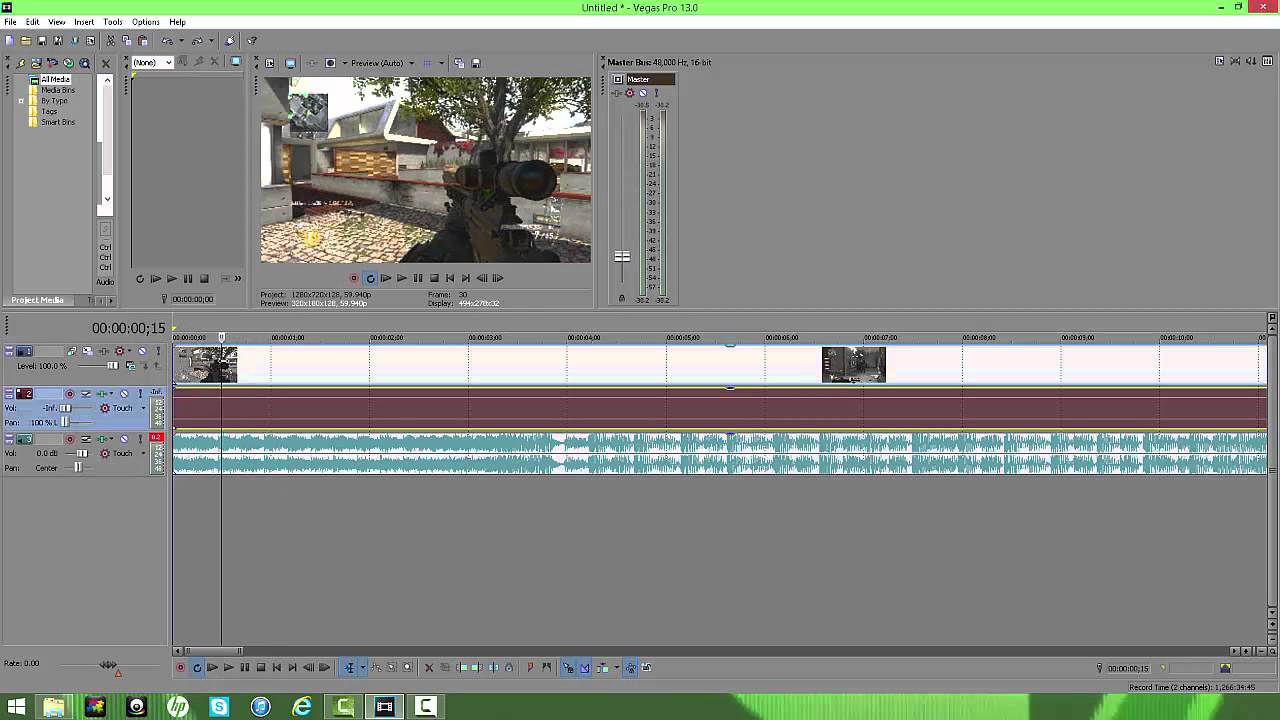The width and height of the screenshot is (1280, 720).
Task: Solo audio track 2
Action: point(140,394)
